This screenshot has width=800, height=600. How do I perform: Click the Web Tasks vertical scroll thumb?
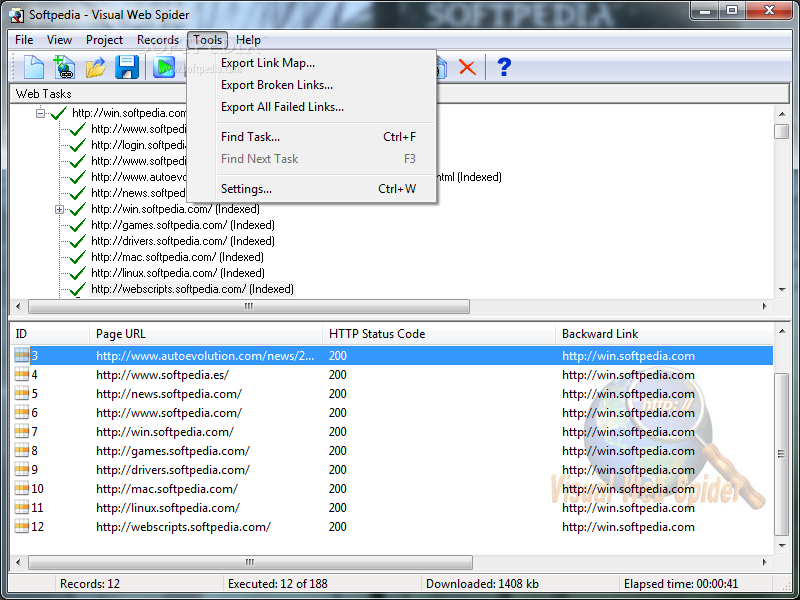click(x=782, y=131)
